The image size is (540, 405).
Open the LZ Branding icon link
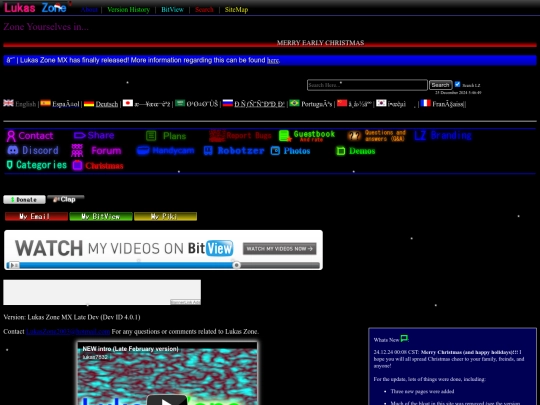[x=443, y=135]
